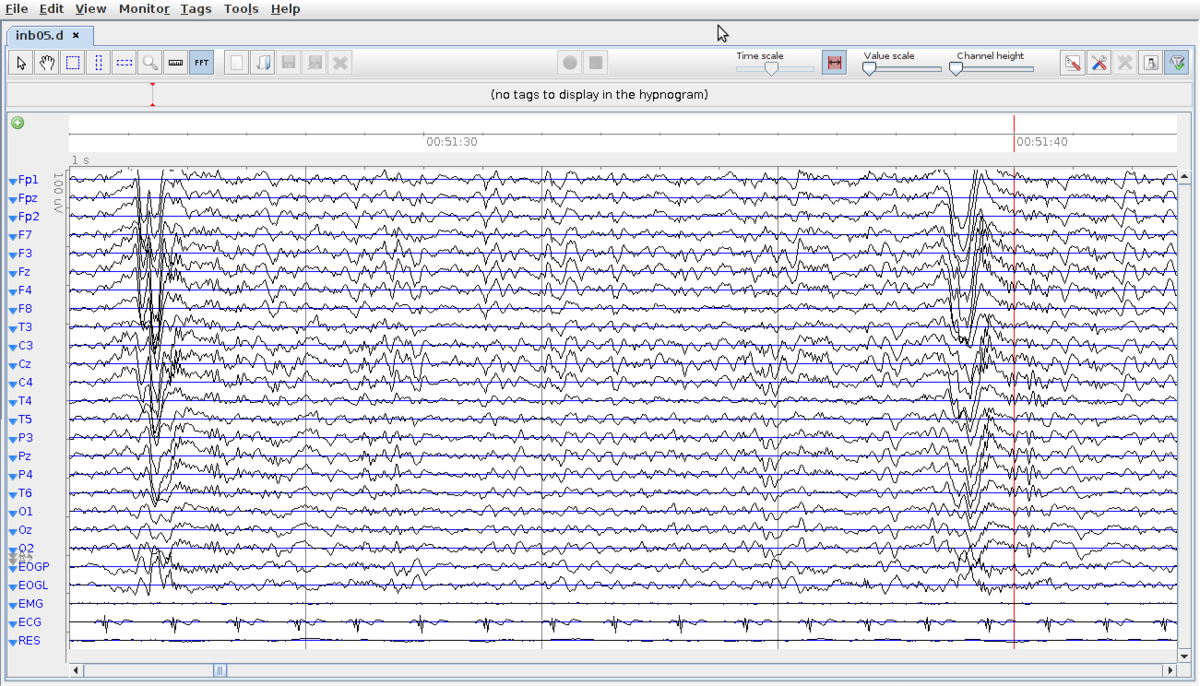Activate the hand panning tool
The image size is (1200, 686).
tap(47, 62)
